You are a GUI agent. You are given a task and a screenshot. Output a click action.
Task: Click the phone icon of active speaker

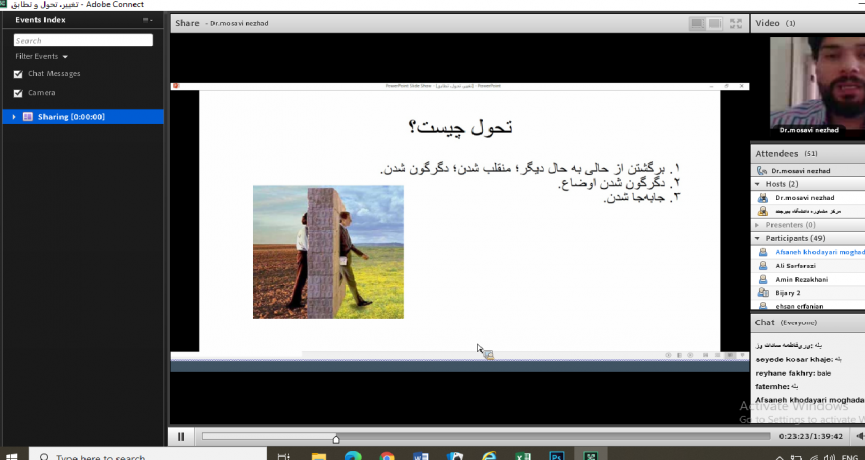point(762,171)
